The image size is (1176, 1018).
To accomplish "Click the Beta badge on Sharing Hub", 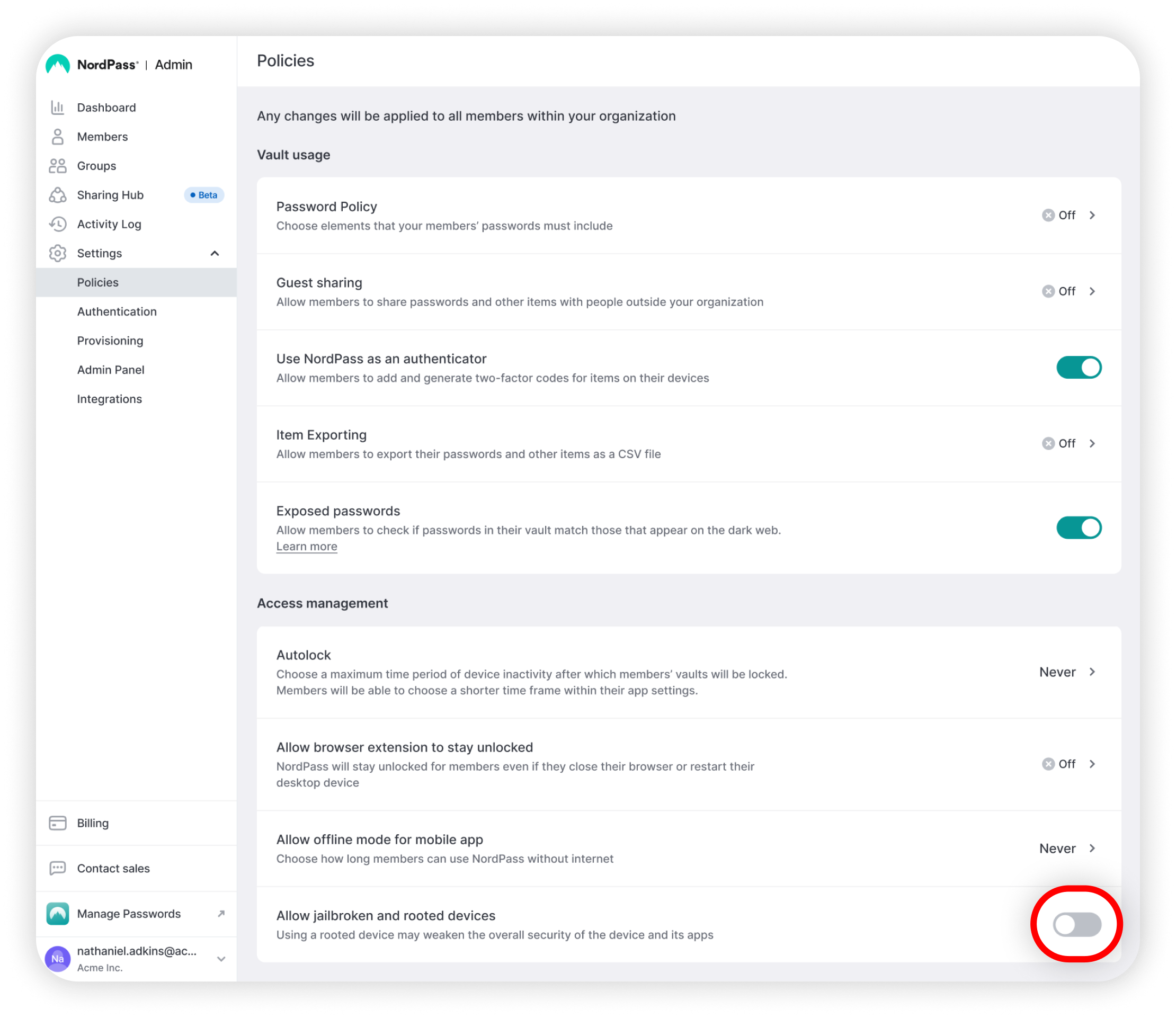I will tap(204, 195).
